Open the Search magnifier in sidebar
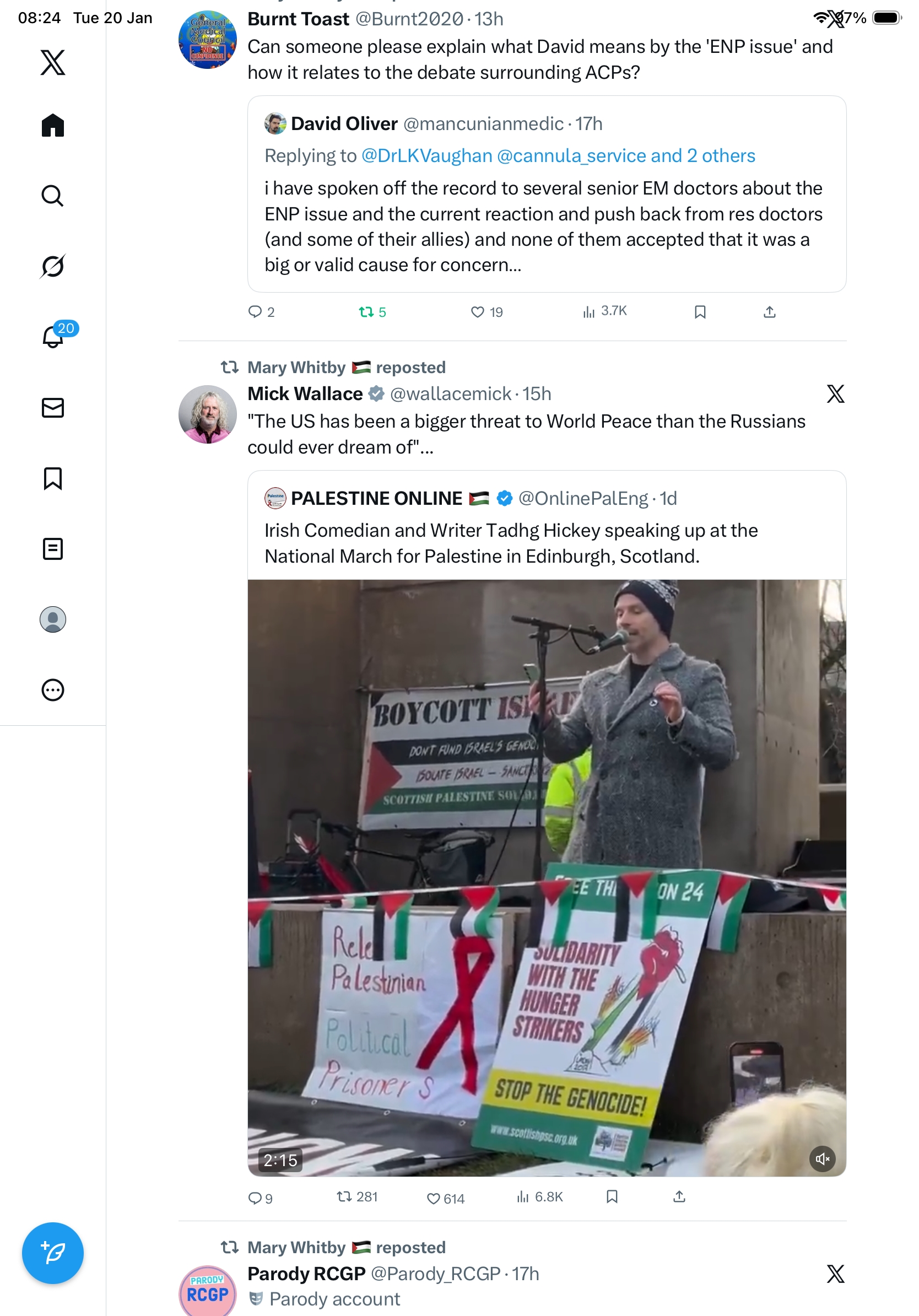Viewport: 919px width, 1316px height. 53,196
